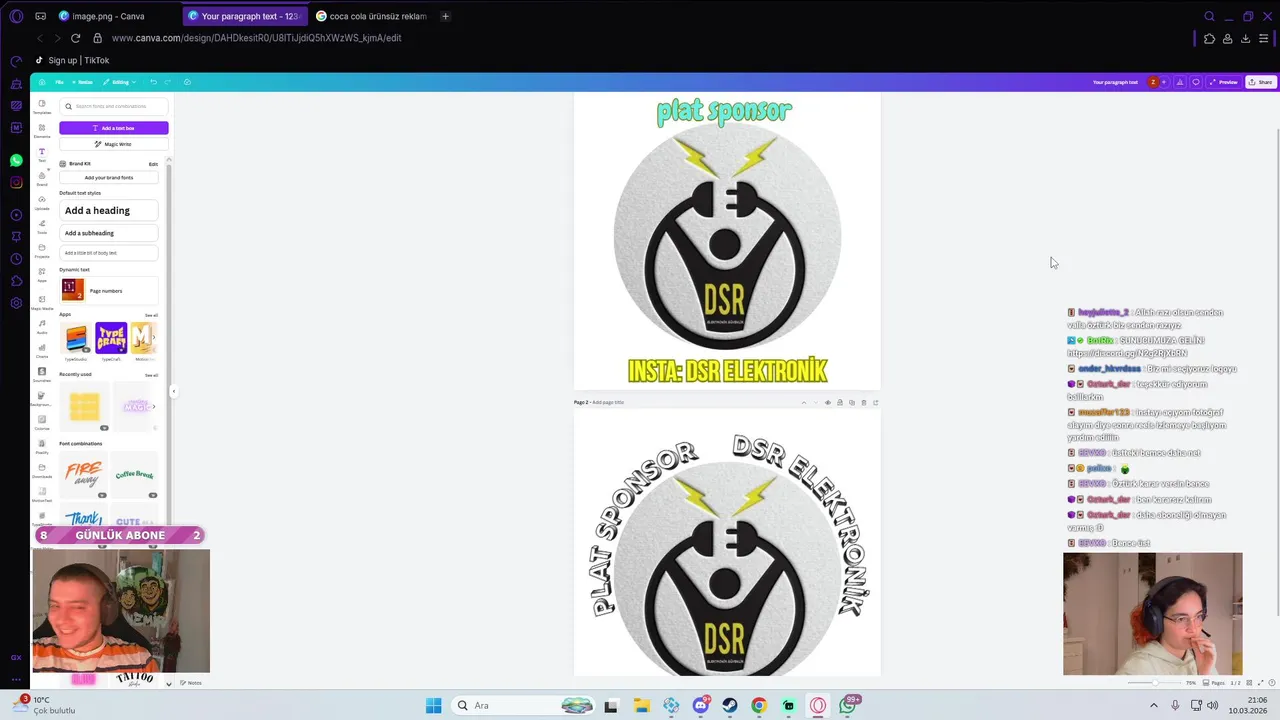Click the Share button
1280x720 pixels.
tap(1260, 82)
